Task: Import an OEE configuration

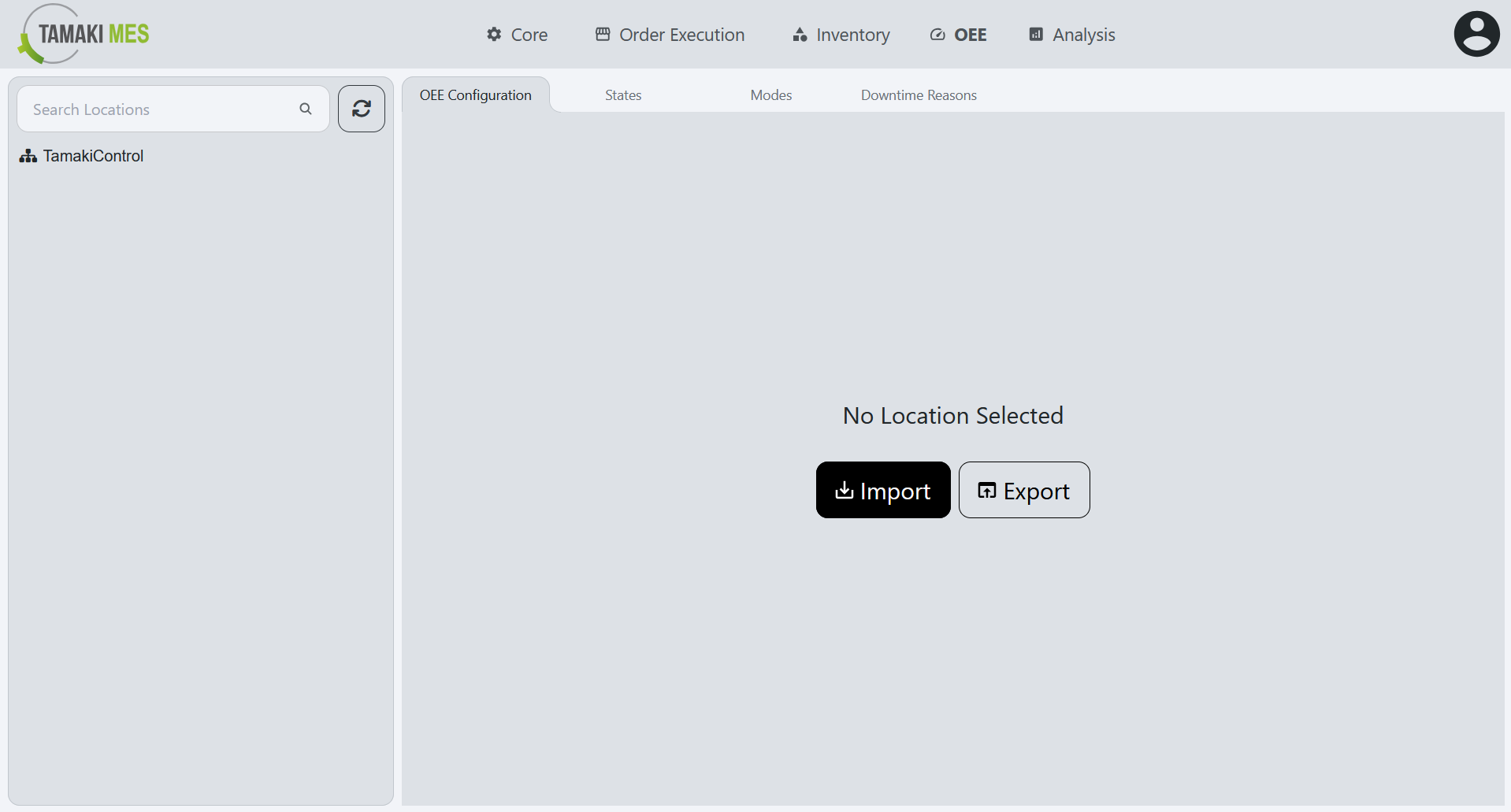Action: click(883, 490)
